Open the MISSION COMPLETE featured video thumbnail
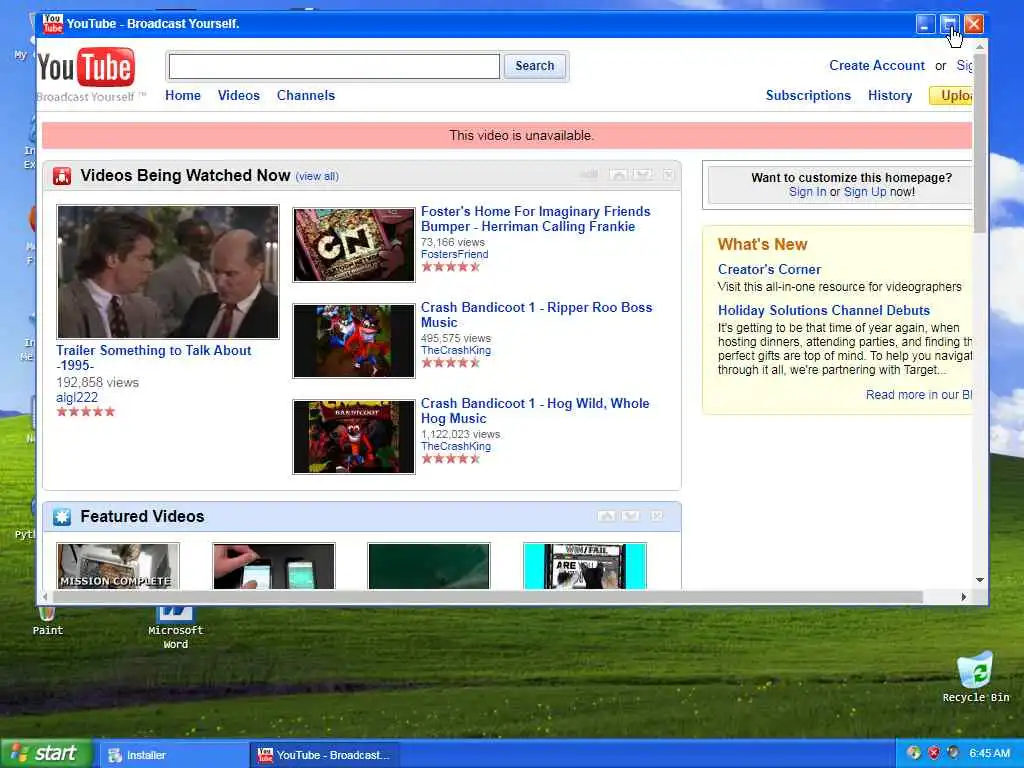Image resolution: width=1024 pixels, height=768 pixels. pyautogui.click(x=118, y=566)
